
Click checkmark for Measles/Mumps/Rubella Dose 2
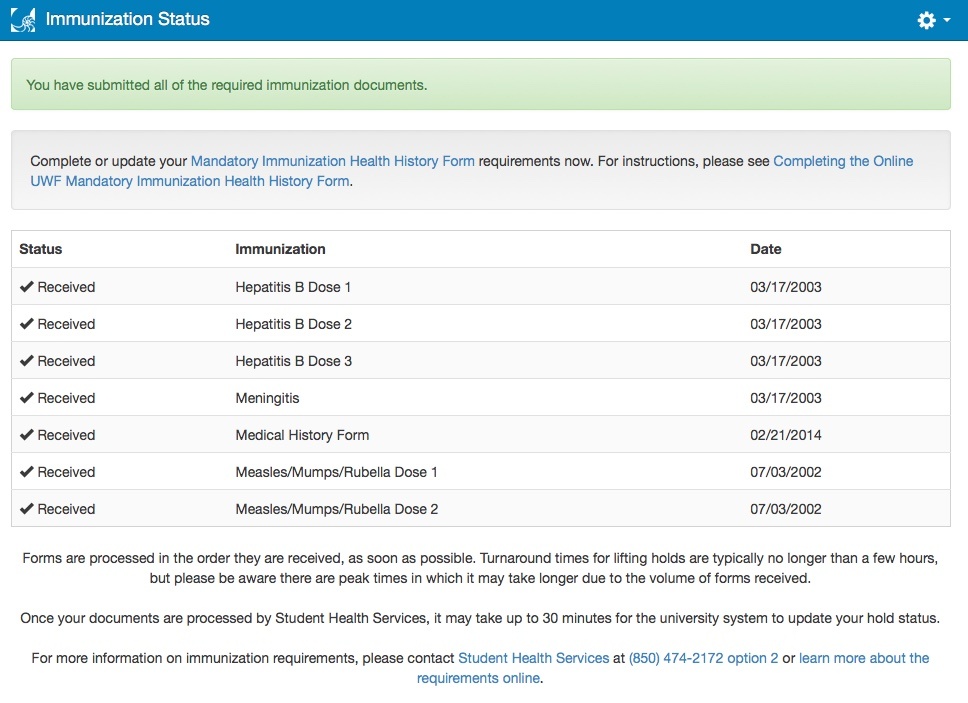[x=26, y=509]
